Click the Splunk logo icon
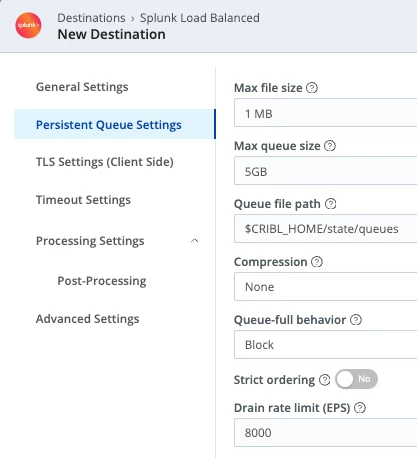The width and height of the screenshot is (417, 458). click(28, 25)
